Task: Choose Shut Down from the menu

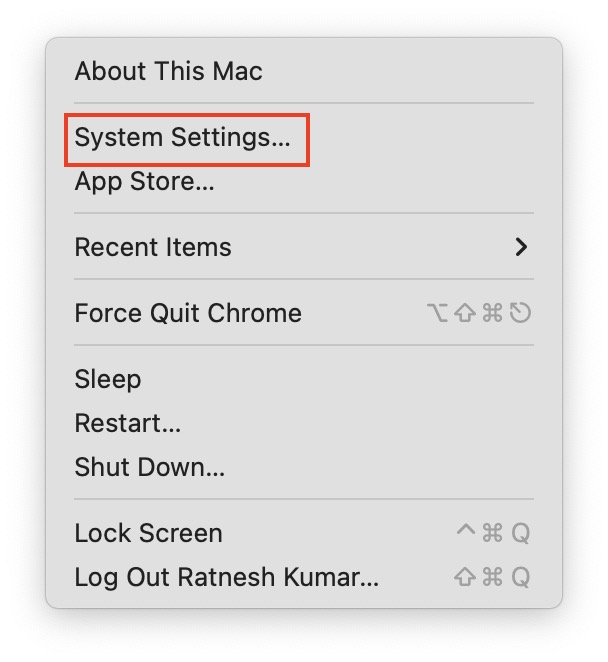Action: tap(149, 467)
